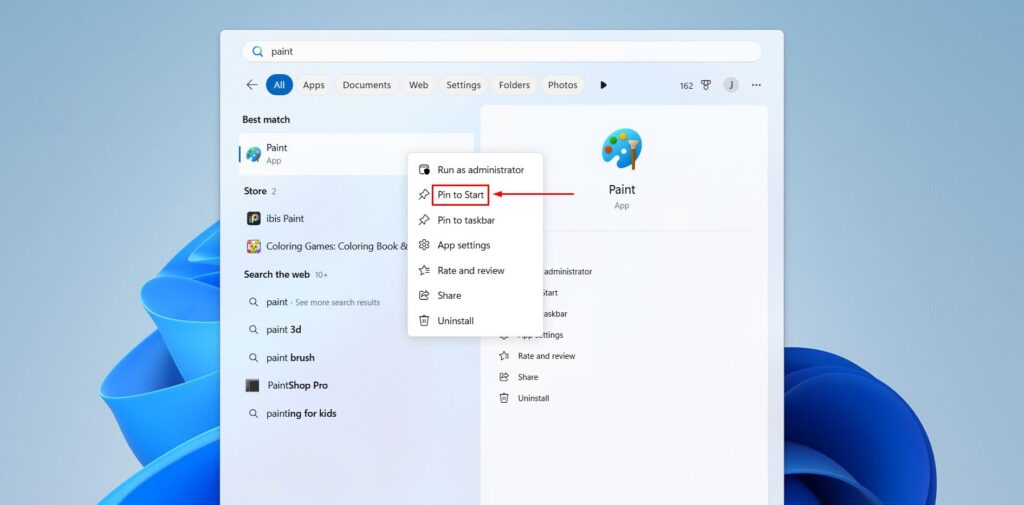Click gear icon beside App settings in menu
The image size is (1024, 505).
click(x=424, y=245)
